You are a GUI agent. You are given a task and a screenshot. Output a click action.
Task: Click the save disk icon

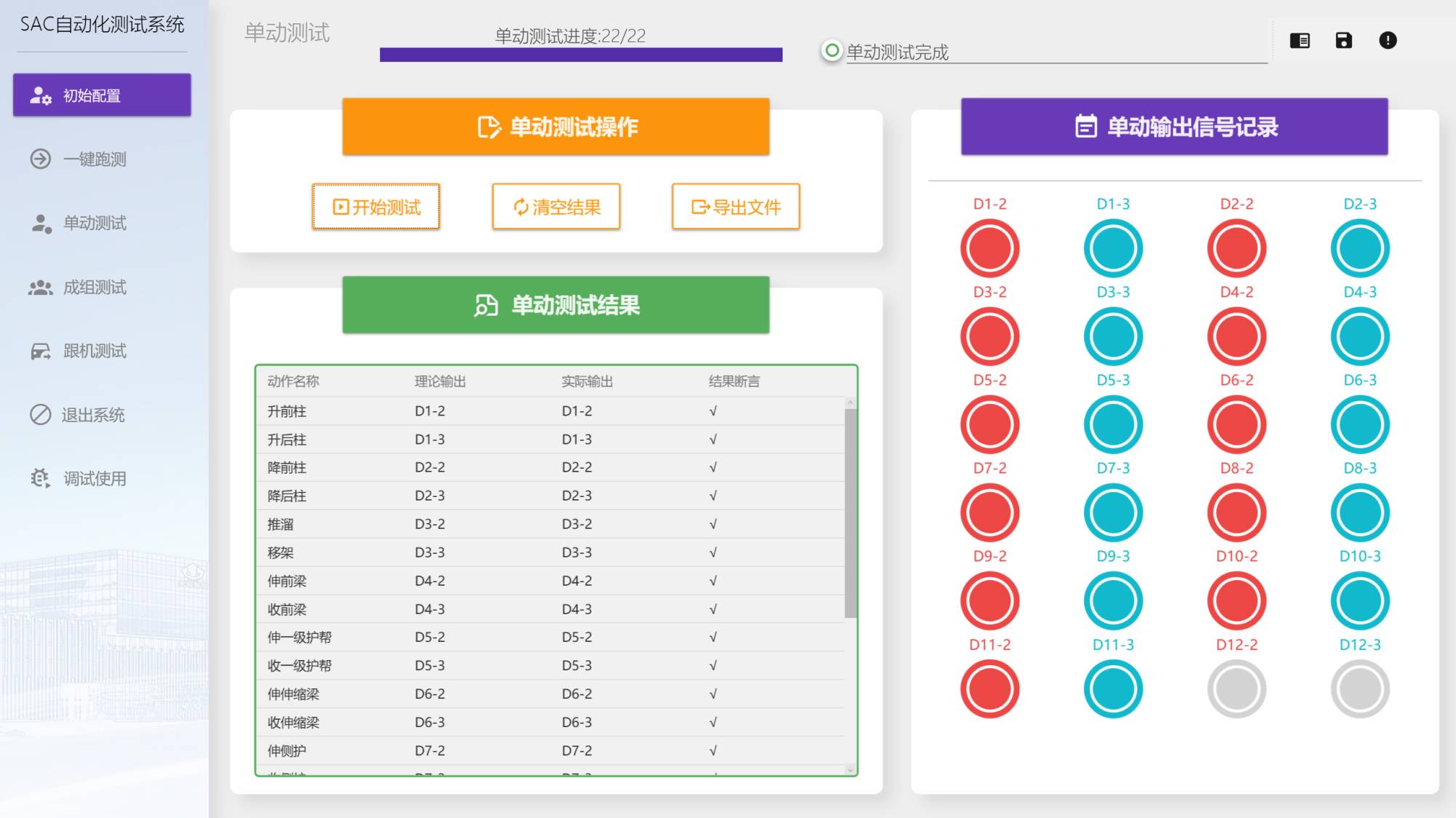click(1344, 41)
